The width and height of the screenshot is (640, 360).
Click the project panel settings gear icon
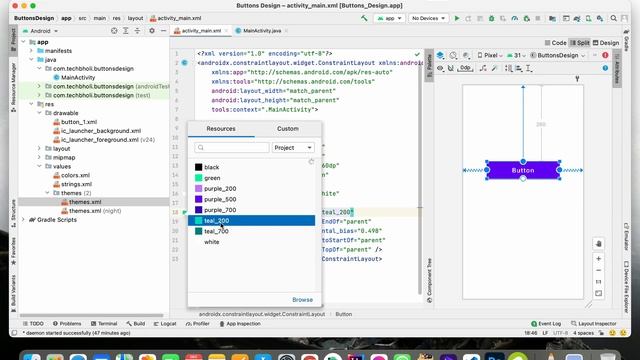click(152, 31)
